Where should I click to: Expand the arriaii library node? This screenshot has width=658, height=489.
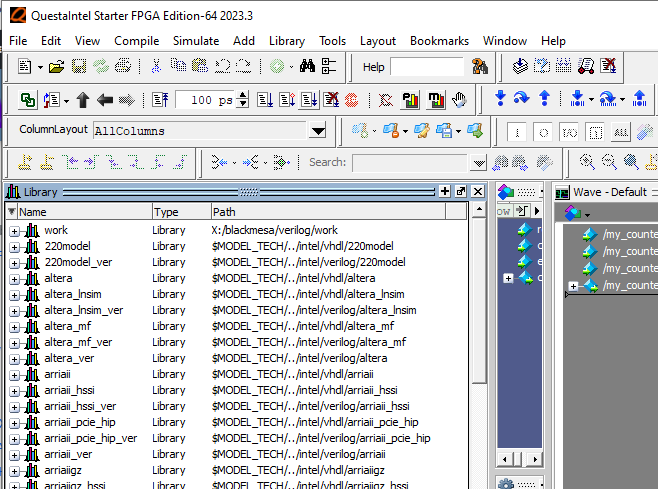click(14, 375)
